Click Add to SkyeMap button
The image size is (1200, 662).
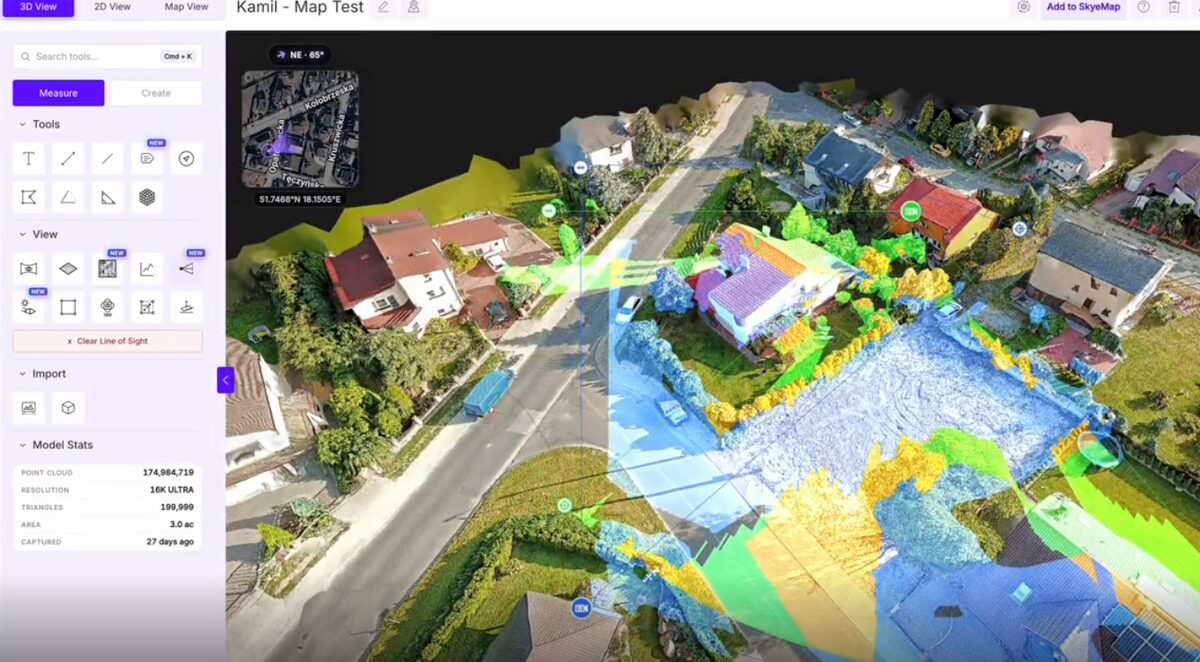pyautogui.click(x=1083, y=7)
